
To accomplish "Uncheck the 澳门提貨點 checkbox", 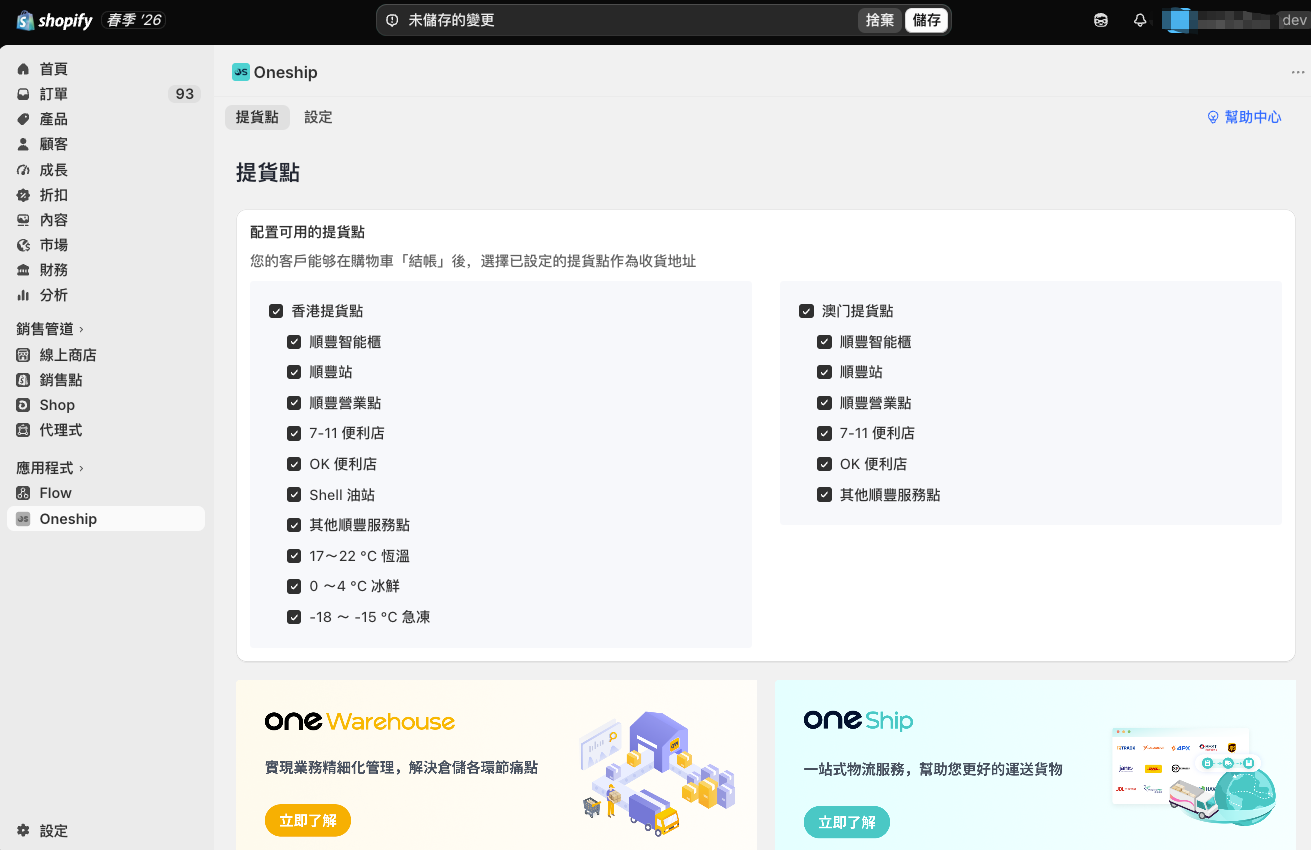I will click(806, 311).
